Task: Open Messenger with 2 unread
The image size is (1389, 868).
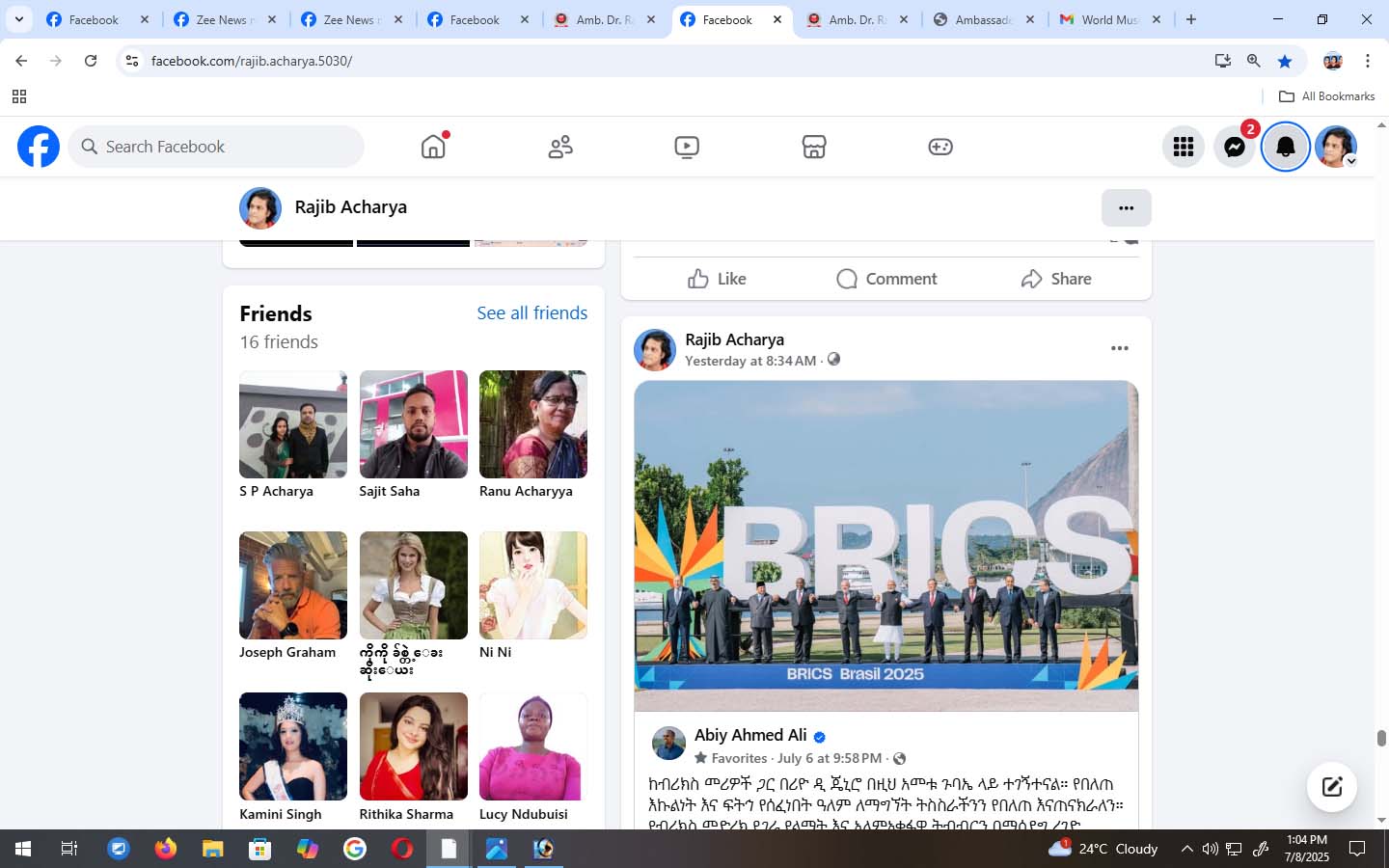Action: pyautogui.click(x=1235, y=147)
